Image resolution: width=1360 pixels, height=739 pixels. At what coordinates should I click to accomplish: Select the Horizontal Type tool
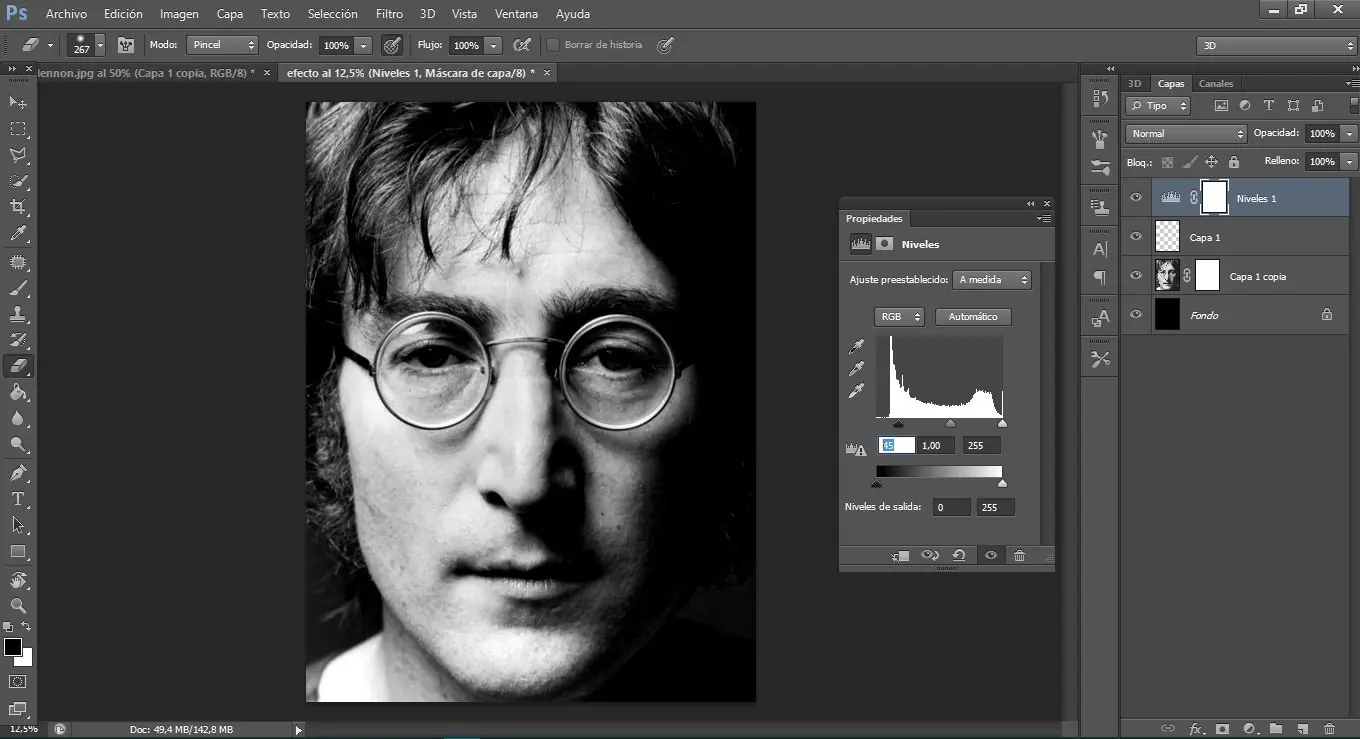[18, 498]
